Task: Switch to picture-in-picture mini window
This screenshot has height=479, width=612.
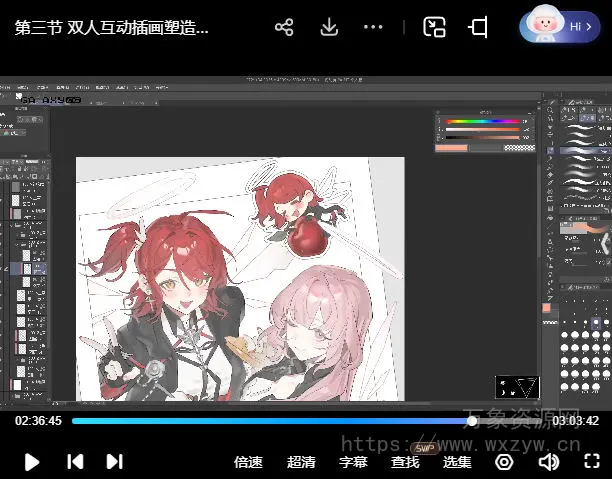Action: (434, 28)
